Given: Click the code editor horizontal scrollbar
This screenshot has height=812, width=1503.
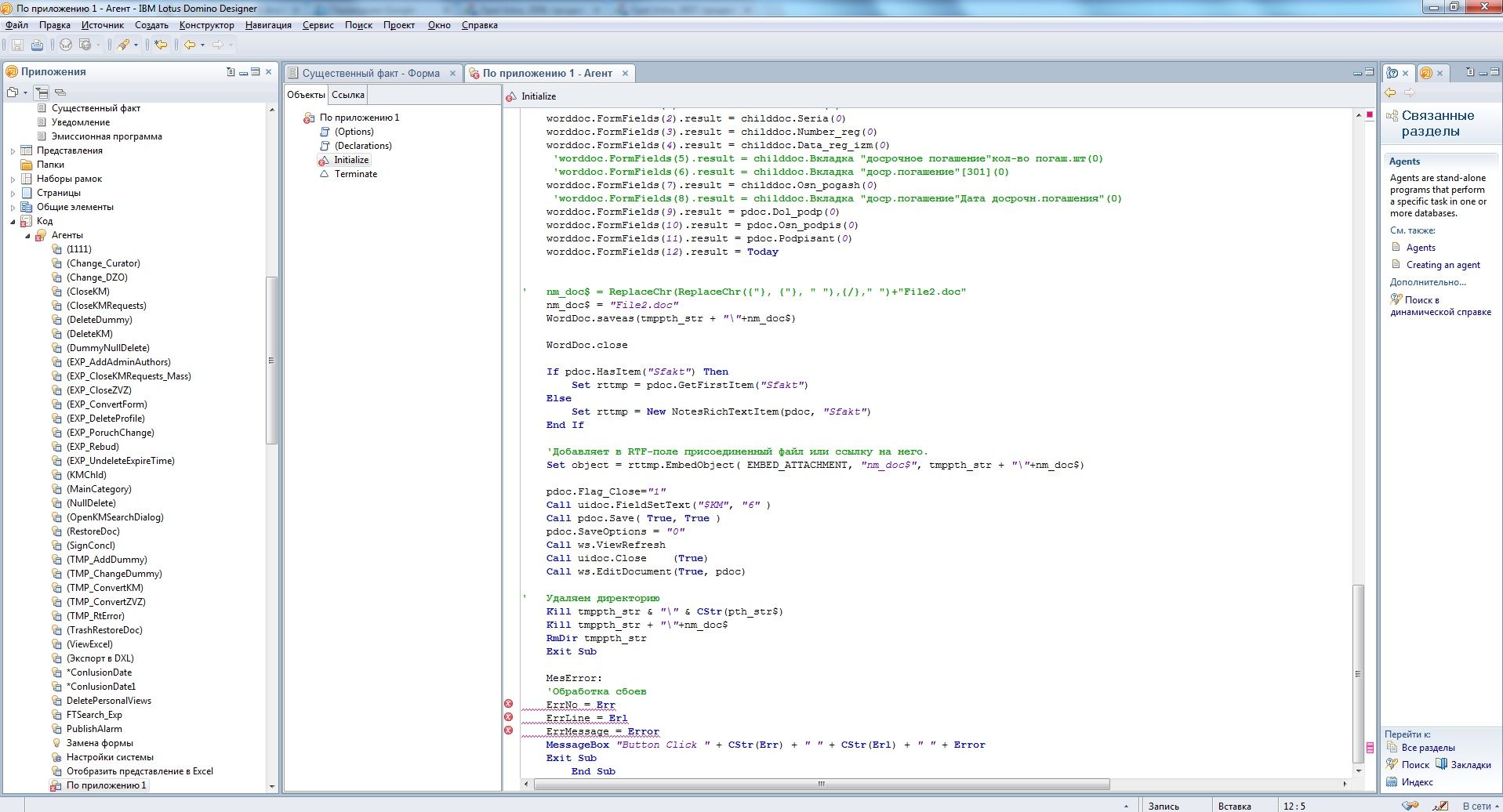Looking at the screenshot, I should [x=821, y=784].
